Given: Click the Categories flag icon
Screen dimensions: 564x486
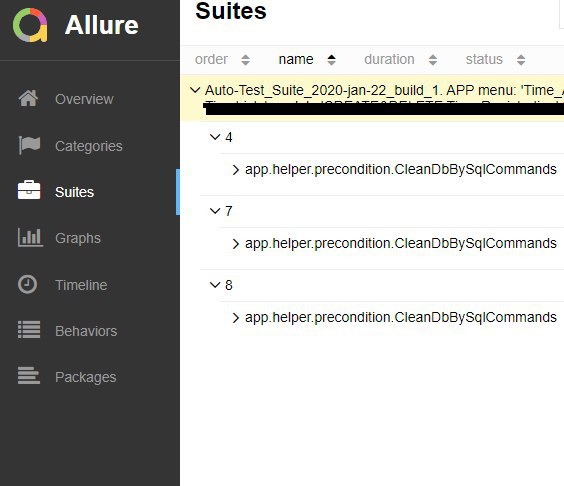Looking at the screenshot, I should pyautogui.click(x=29, y=145).
